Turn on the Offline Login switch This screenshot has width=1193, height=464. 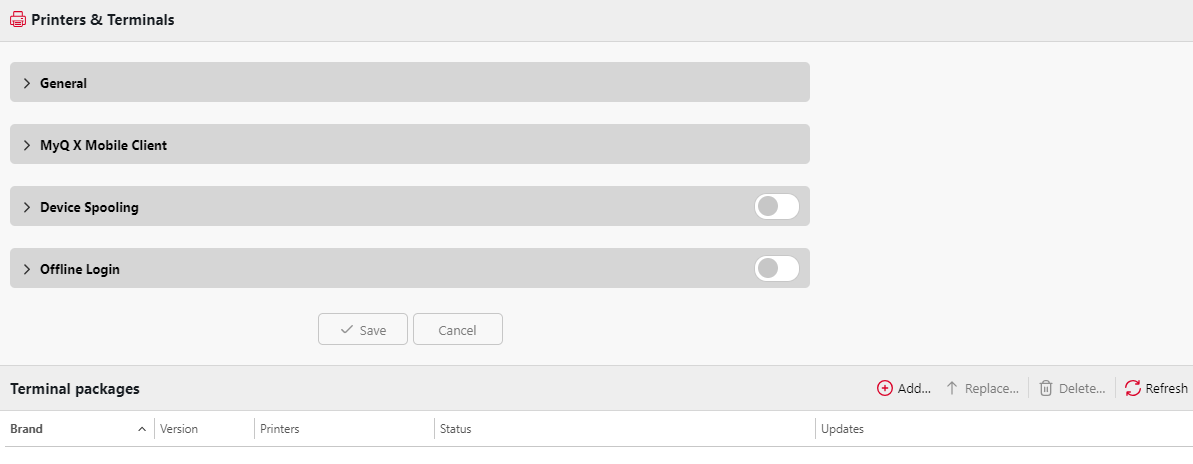[x=777, y=268]
